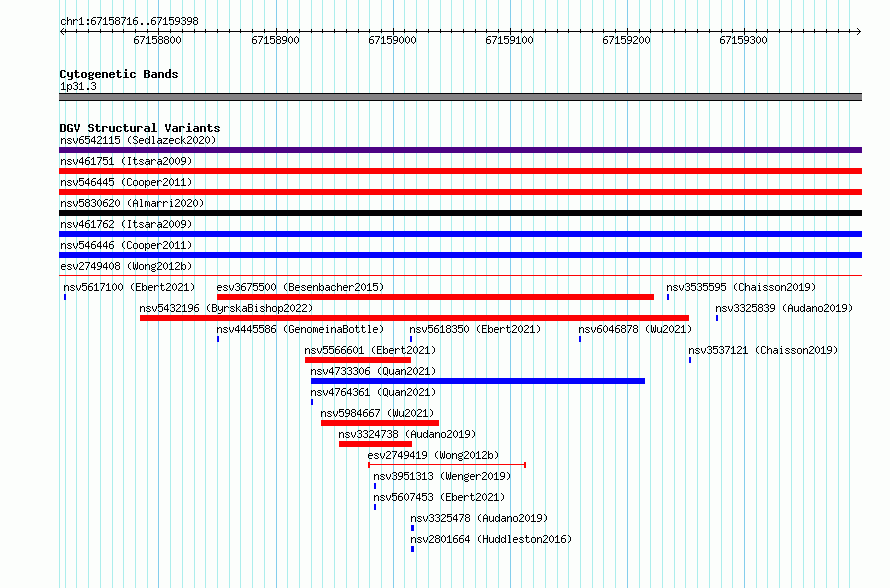
Task: Click nsv4733306 (Quan2021) label
Action: [373, 371]
